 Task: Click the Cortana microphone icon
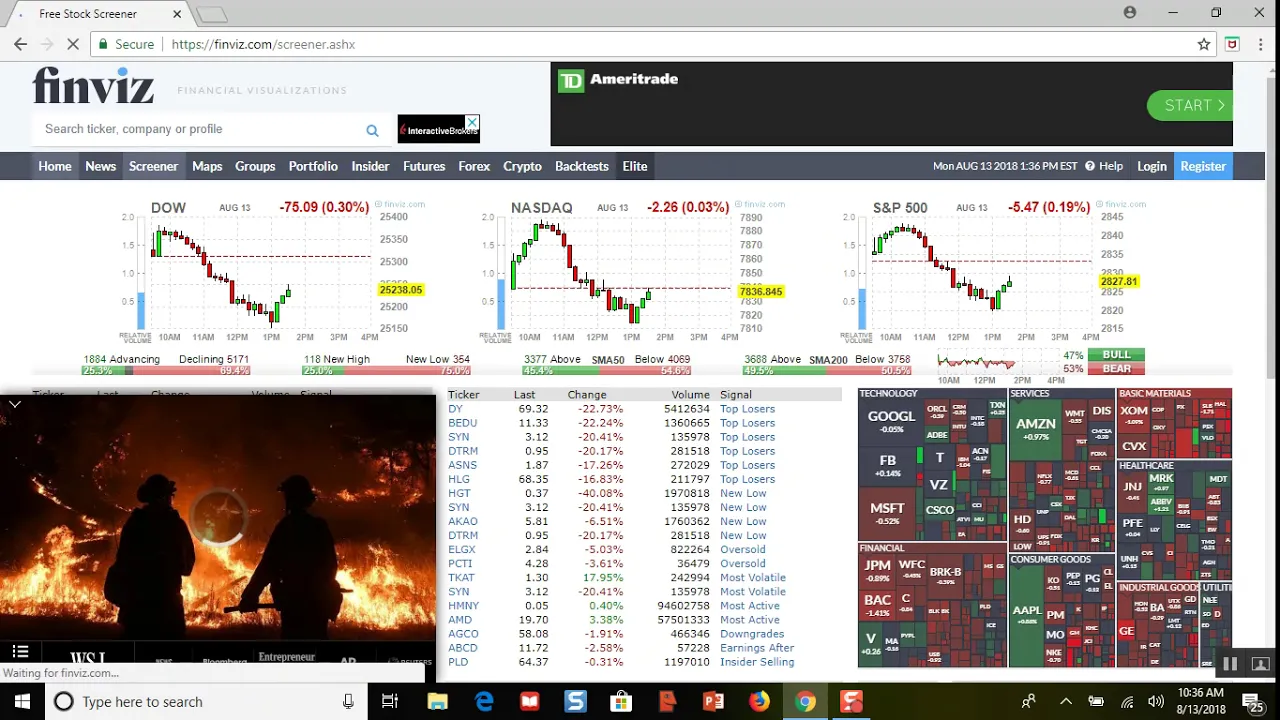(x=348, y=702)
